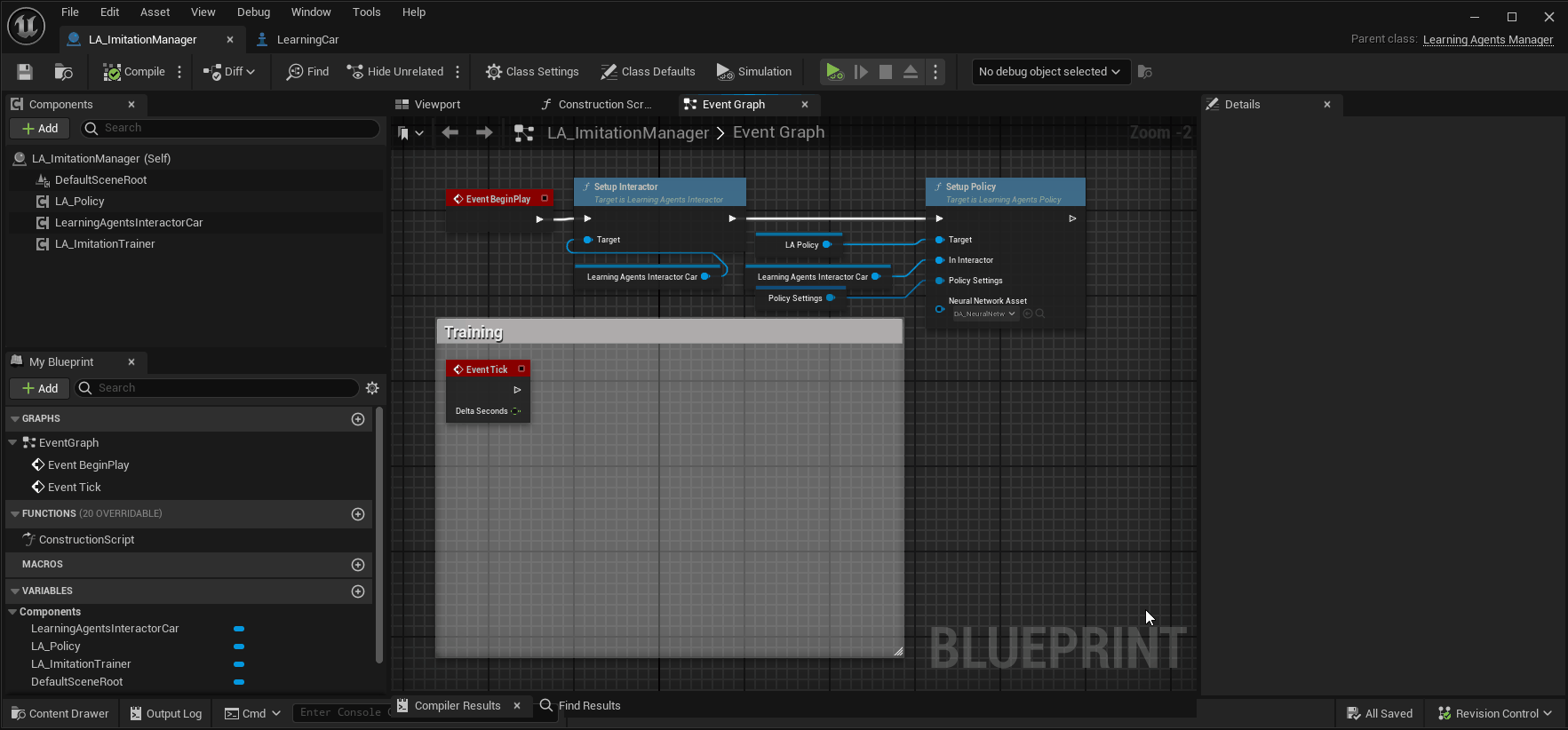Image resolution: width=1568 pixels, height=730 pixels.
Task: Navigate forward in graph history
Action: click(484, 133)
